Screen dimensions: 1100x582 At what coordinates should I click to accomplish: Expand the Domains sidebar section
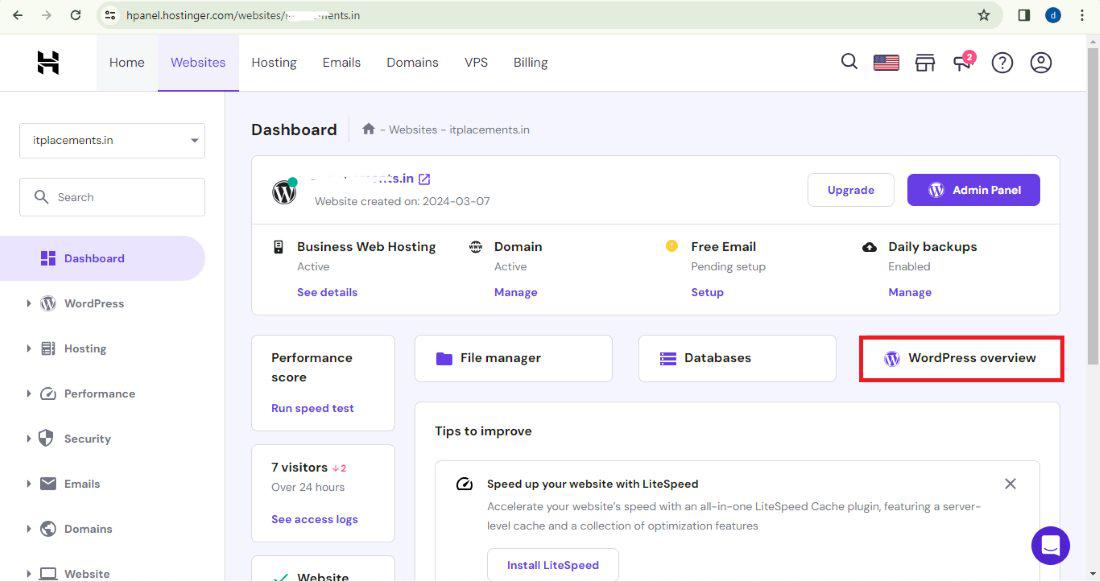[x=29, y=529]
